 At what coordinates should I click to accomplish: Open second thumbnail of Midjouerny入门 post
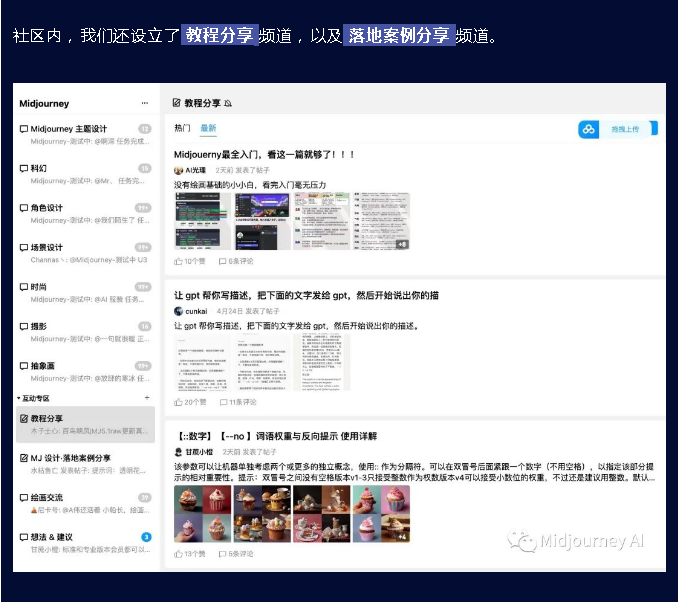pos(262,221)
